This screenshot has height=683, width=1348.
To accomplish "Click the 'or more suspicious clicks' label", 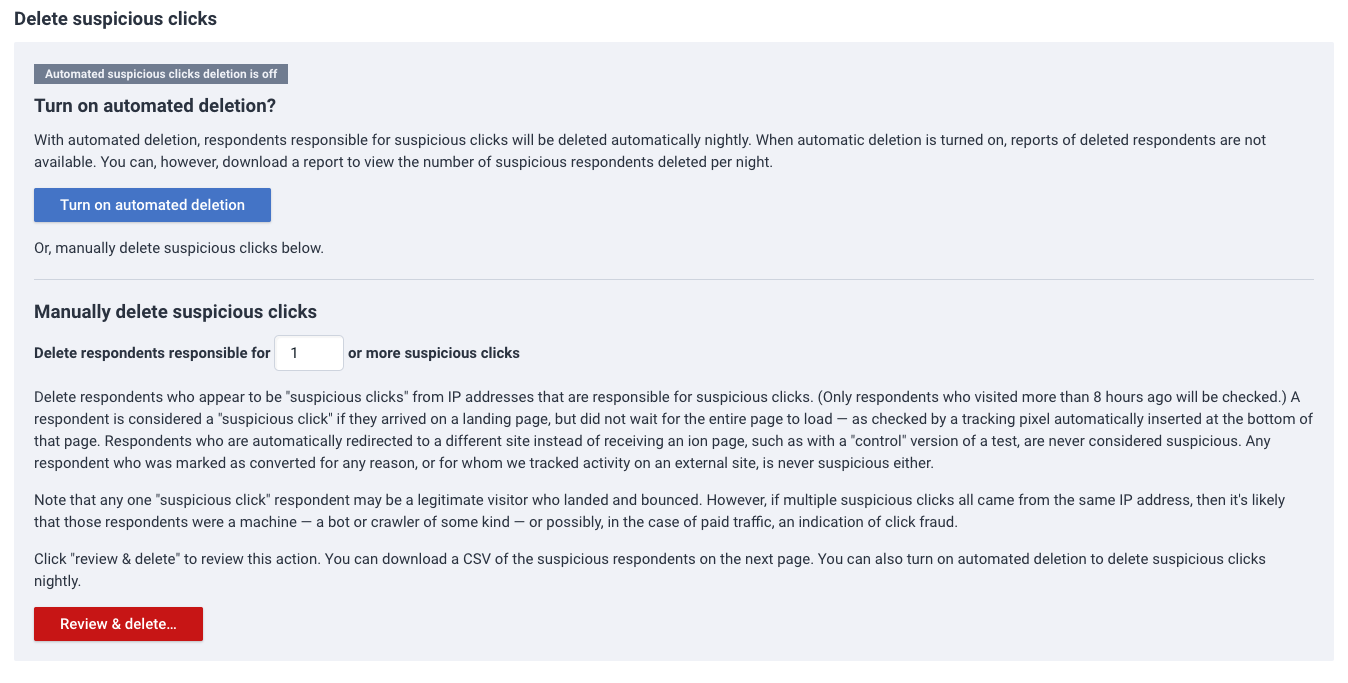I will point(434,353).
